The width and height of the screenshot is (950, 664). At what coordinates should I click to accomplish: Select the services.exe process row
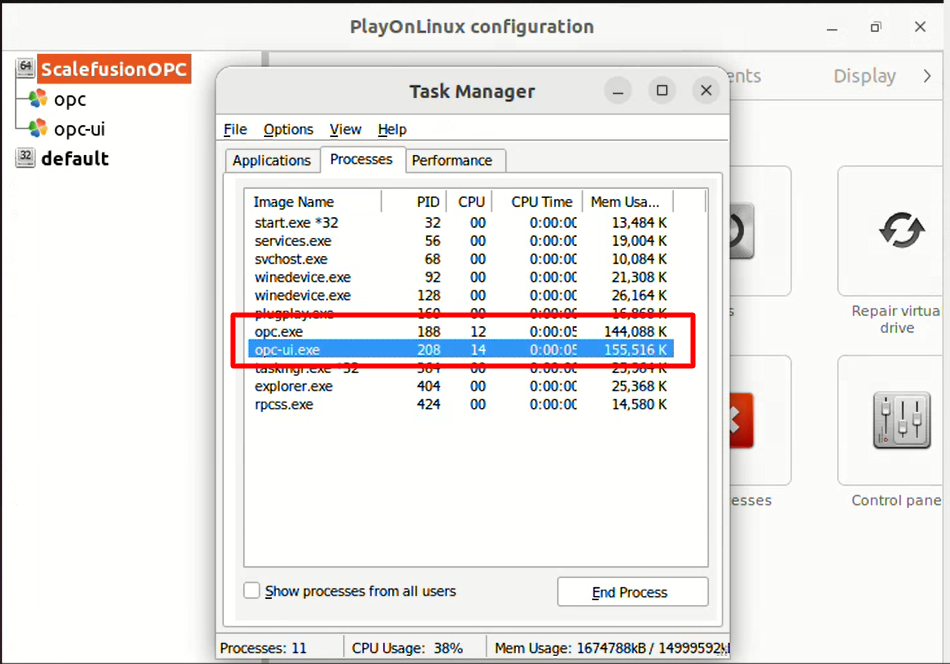click(460, 241)
